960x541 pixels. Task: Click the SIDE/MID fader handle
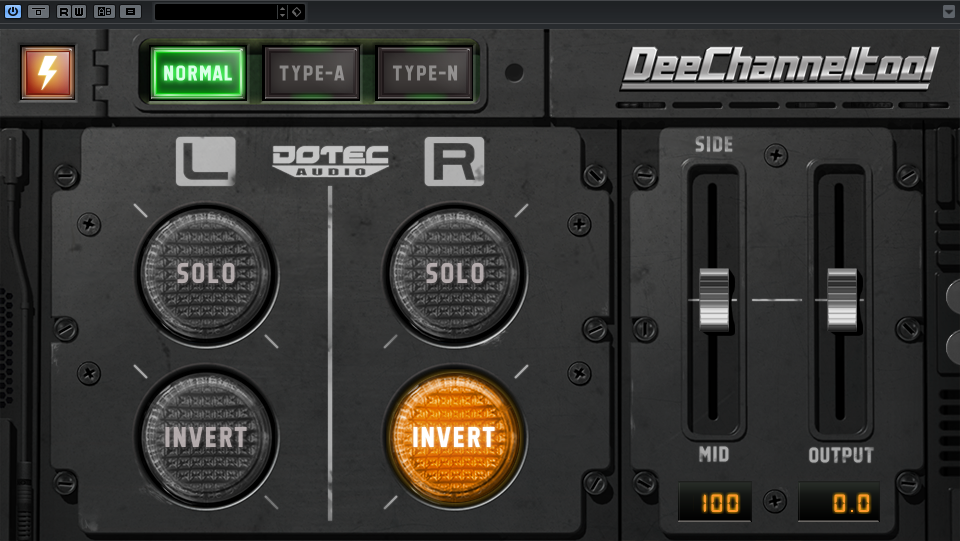(714, 300)
